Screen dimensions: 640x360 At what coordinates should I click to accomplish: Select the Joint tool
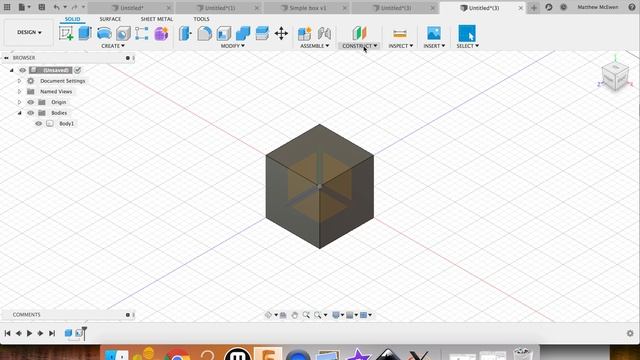pyautogui.click(x=324, y=33)
